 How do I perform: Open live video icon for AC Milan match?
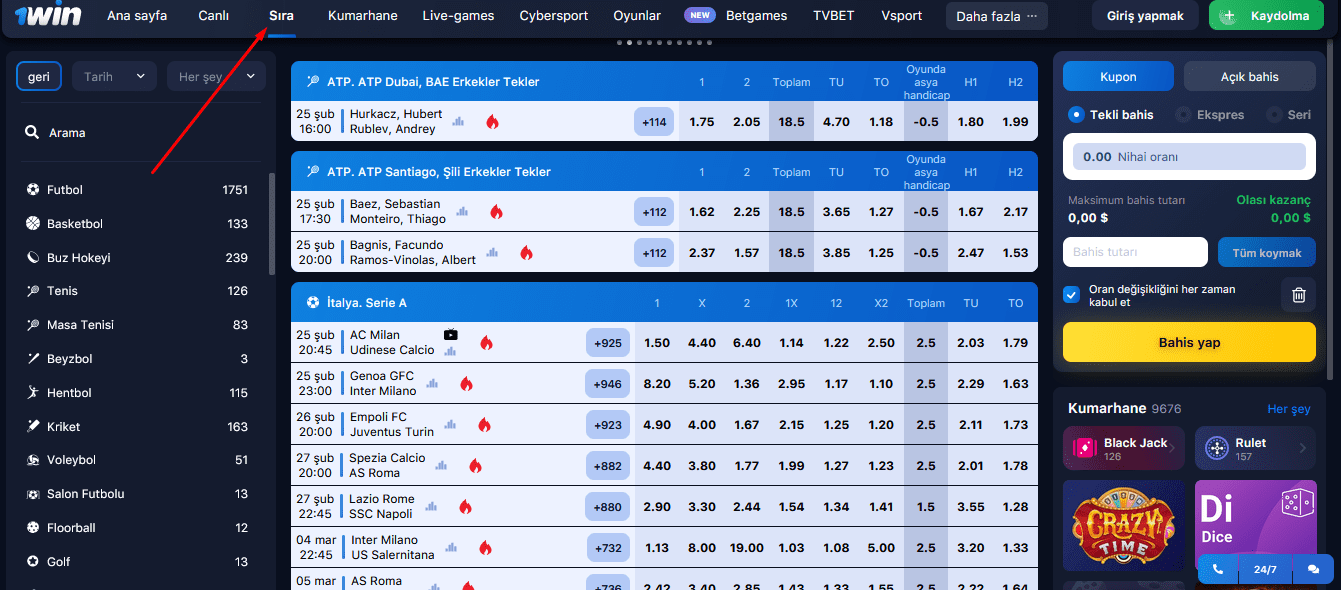pyautogui.click(x=451, y=335)
